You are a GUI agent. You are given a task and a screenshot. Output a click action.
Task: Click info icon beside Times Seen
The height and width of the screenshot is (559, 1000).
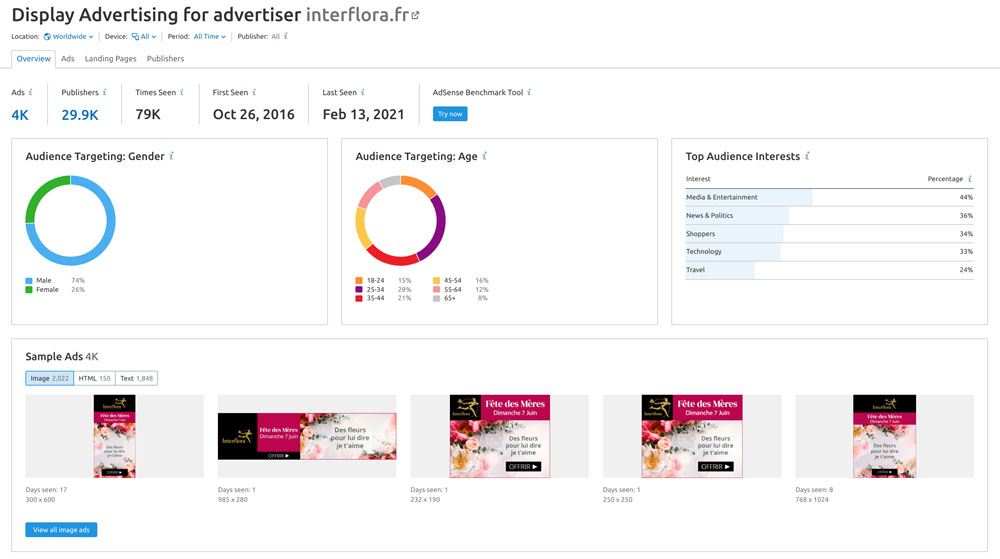click(x=182, y=92)
